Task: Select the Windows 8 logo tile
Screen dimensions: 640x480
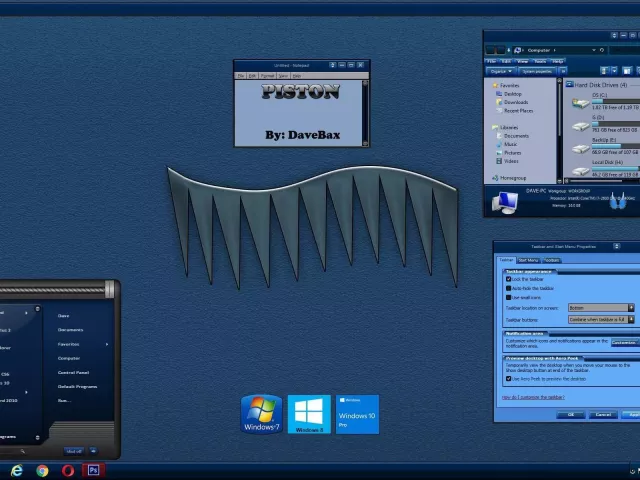Action: click(309, 414)
